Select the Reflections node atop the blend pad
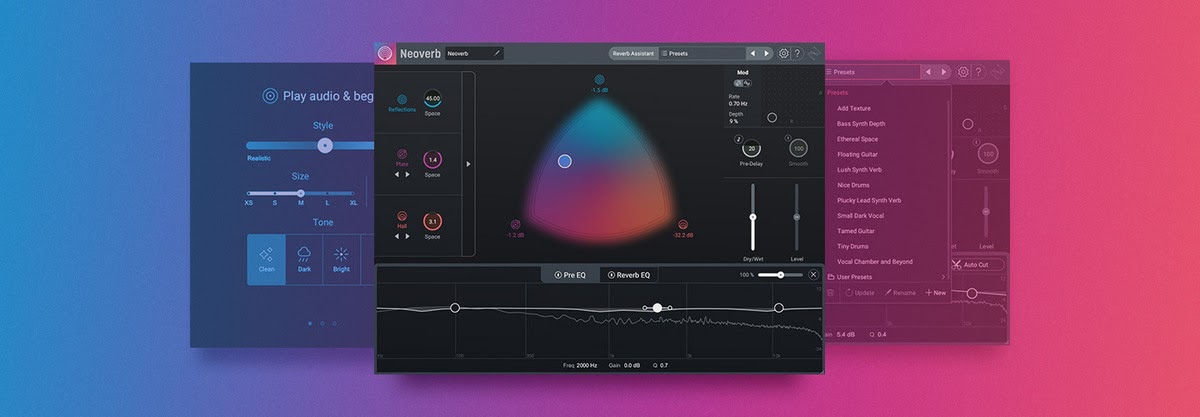This screenshot has height=417, width=1200. (599, 79)
